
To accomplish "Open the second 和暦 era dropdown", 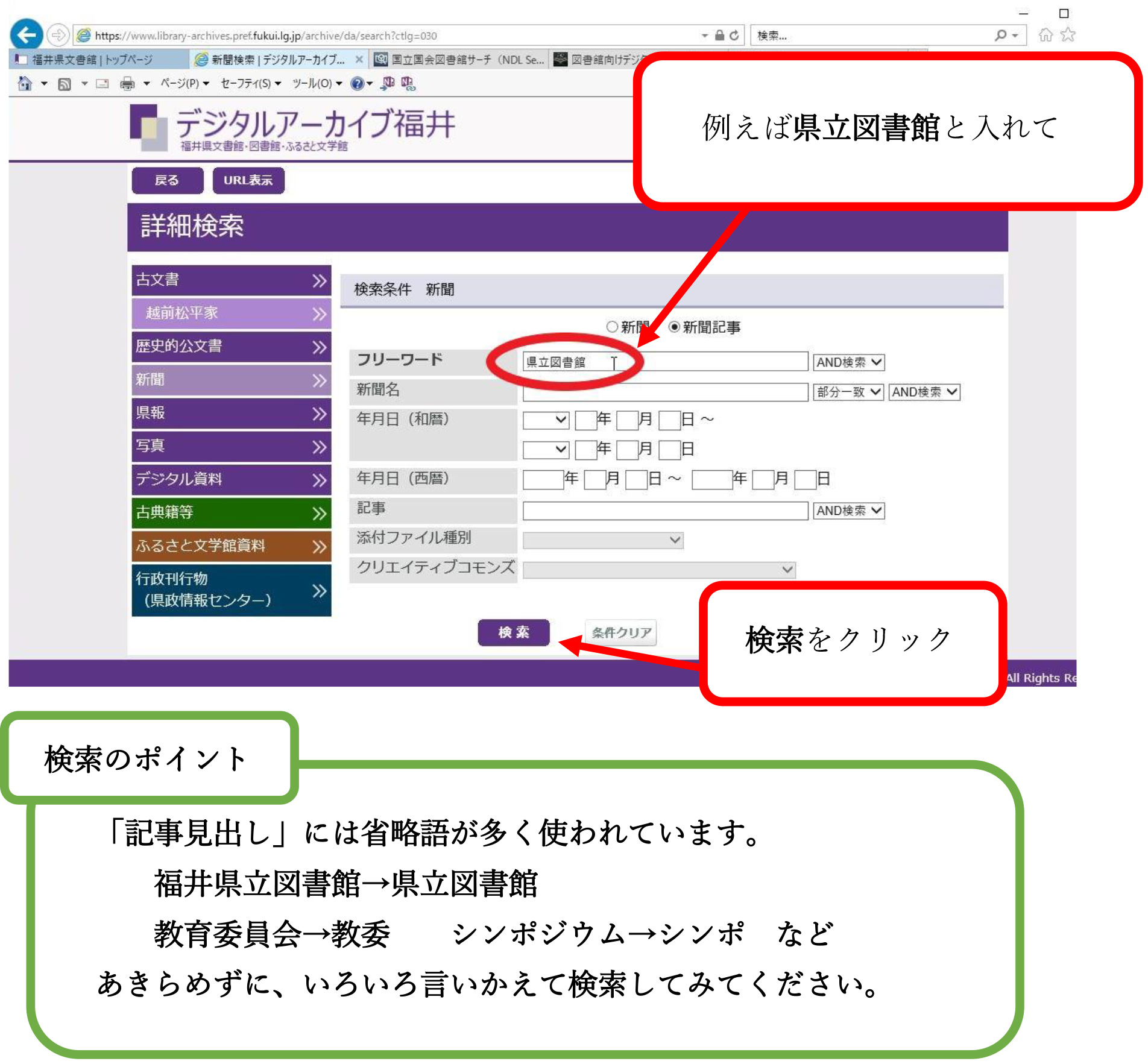I will 546,450.
